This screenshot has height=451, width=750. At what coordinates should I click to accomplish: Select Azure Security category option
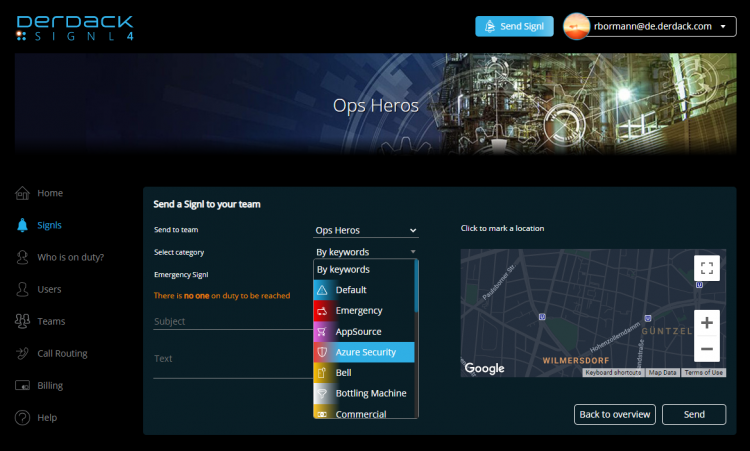pyautogui.click(x=364, y=352)
